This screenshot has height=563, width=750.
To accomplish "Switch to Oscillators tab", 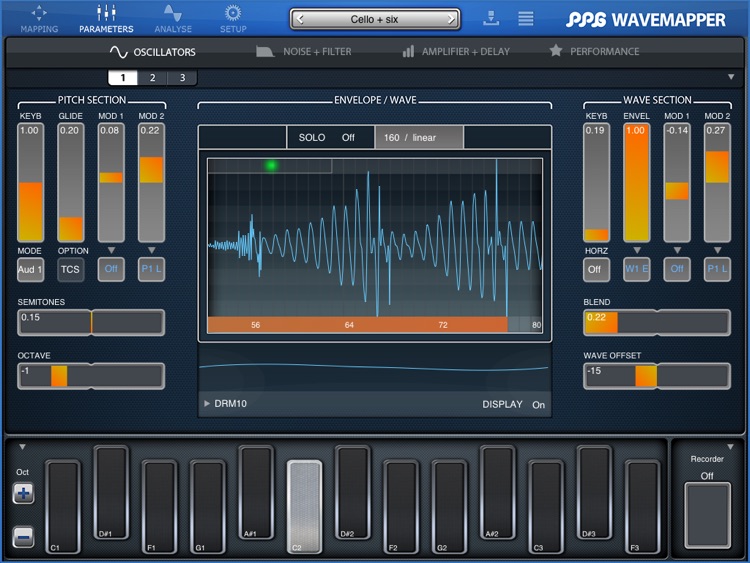I will click(153, 52).
